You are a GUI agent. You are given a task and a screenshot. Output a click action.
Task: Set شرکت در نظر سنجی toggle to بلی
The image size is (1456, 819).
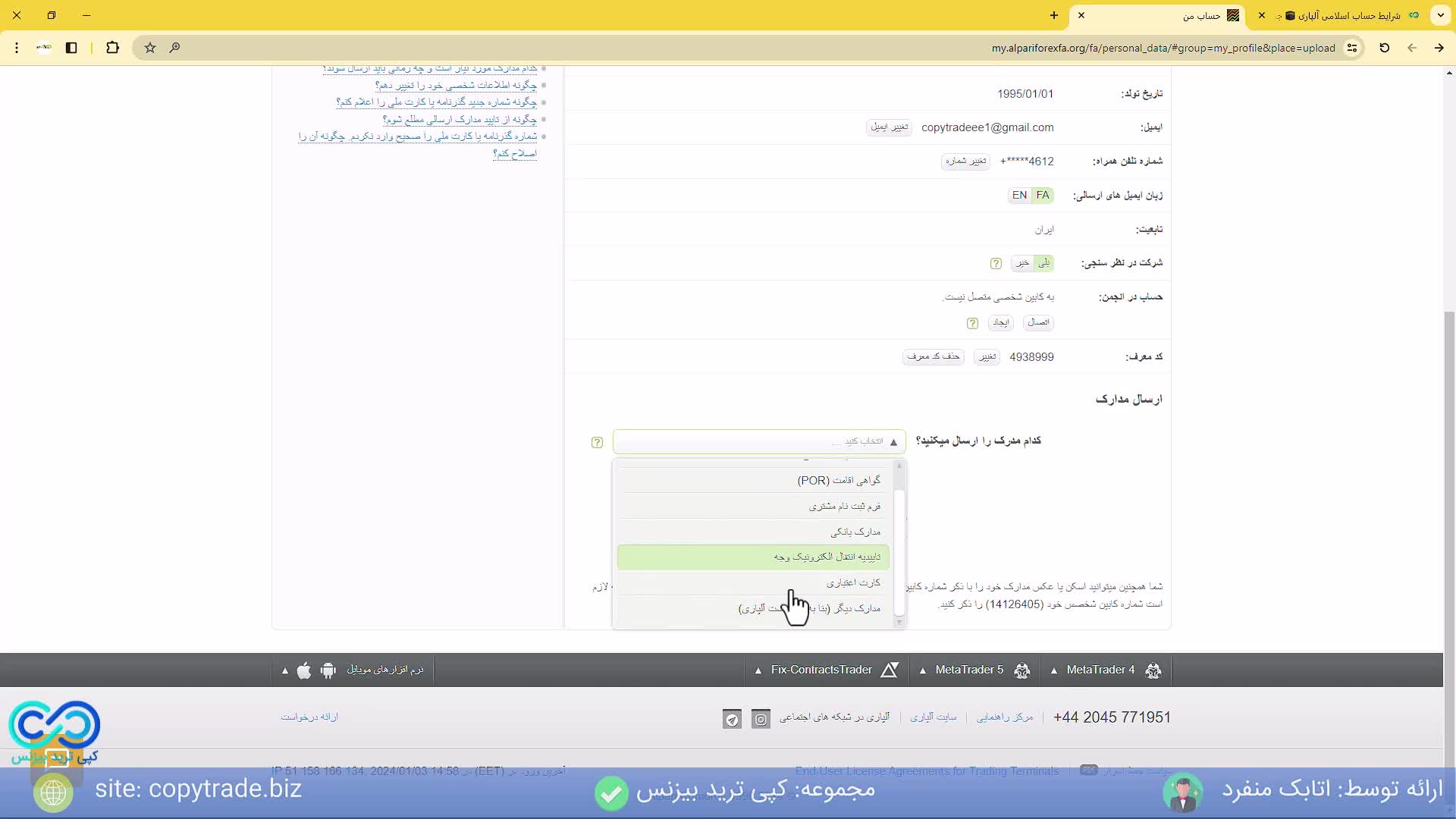tap(1044, 263)
